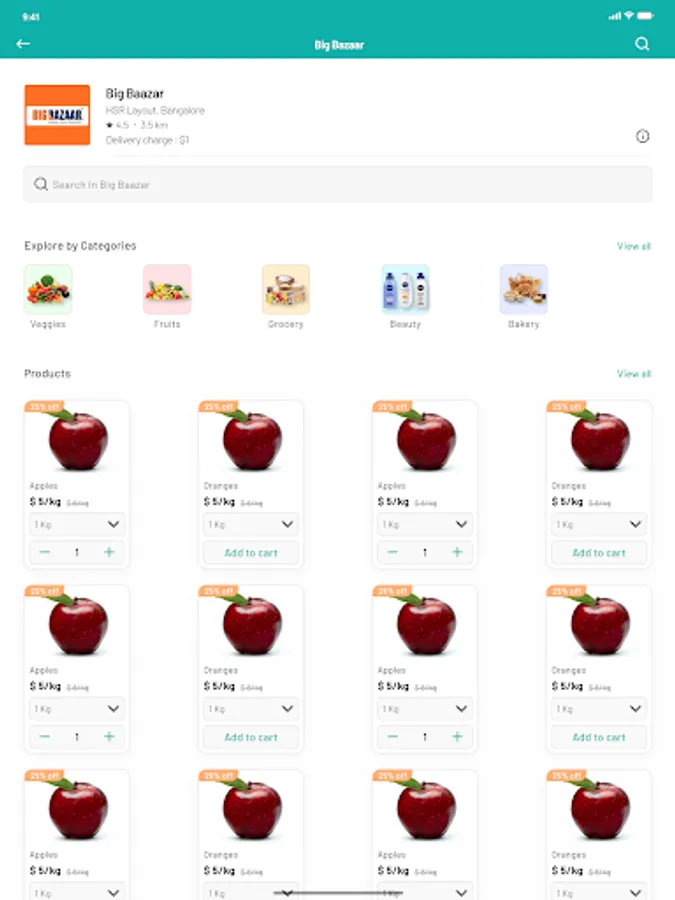
Task: Add second-row last Oranges to cart
Action: point(599,737)
